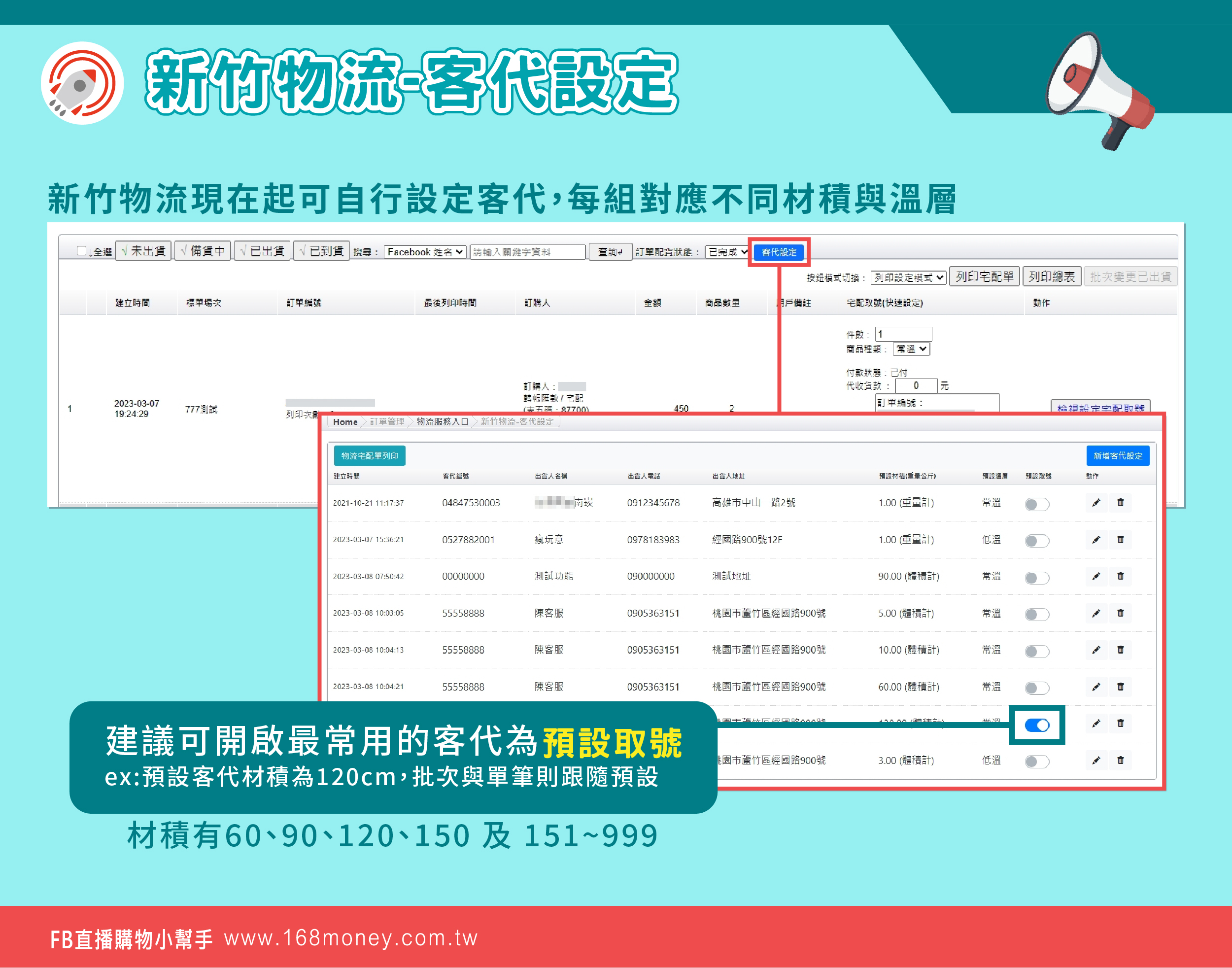Edit the 04847530003 customer code row
This screenshot has height=968, width=1232.
tap(1096, 503)
